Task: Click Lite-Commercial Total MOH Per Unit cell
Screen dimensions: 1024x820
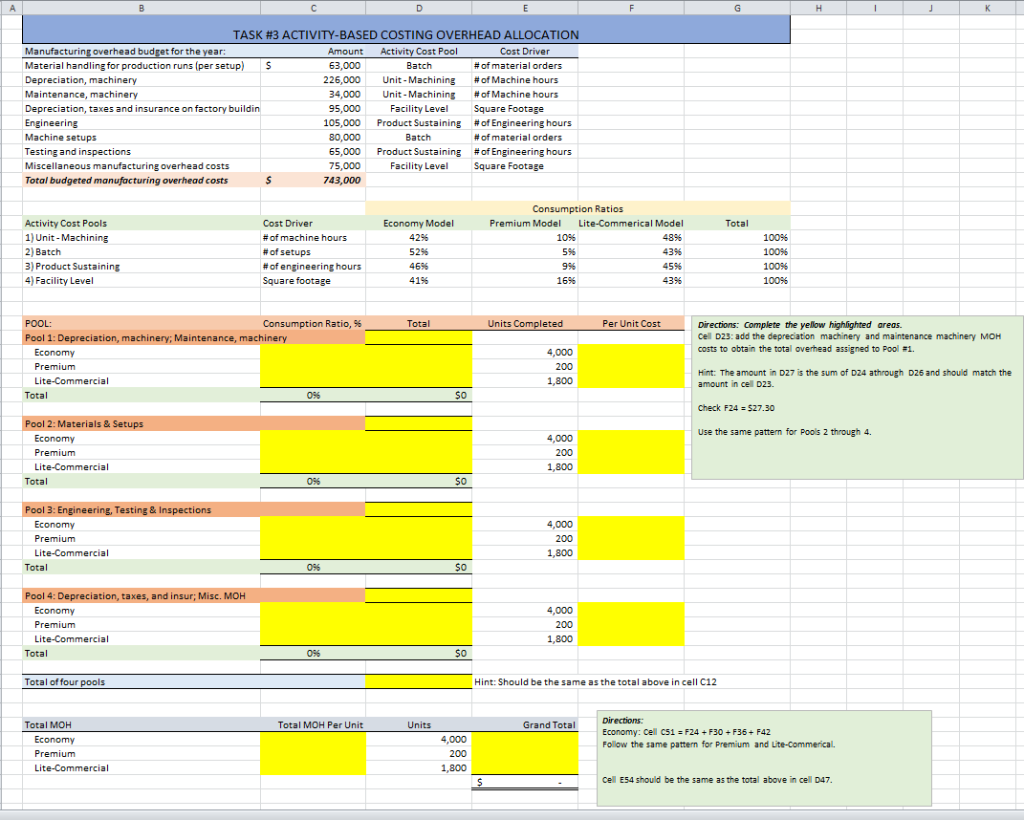Action: tap(313, 768)
